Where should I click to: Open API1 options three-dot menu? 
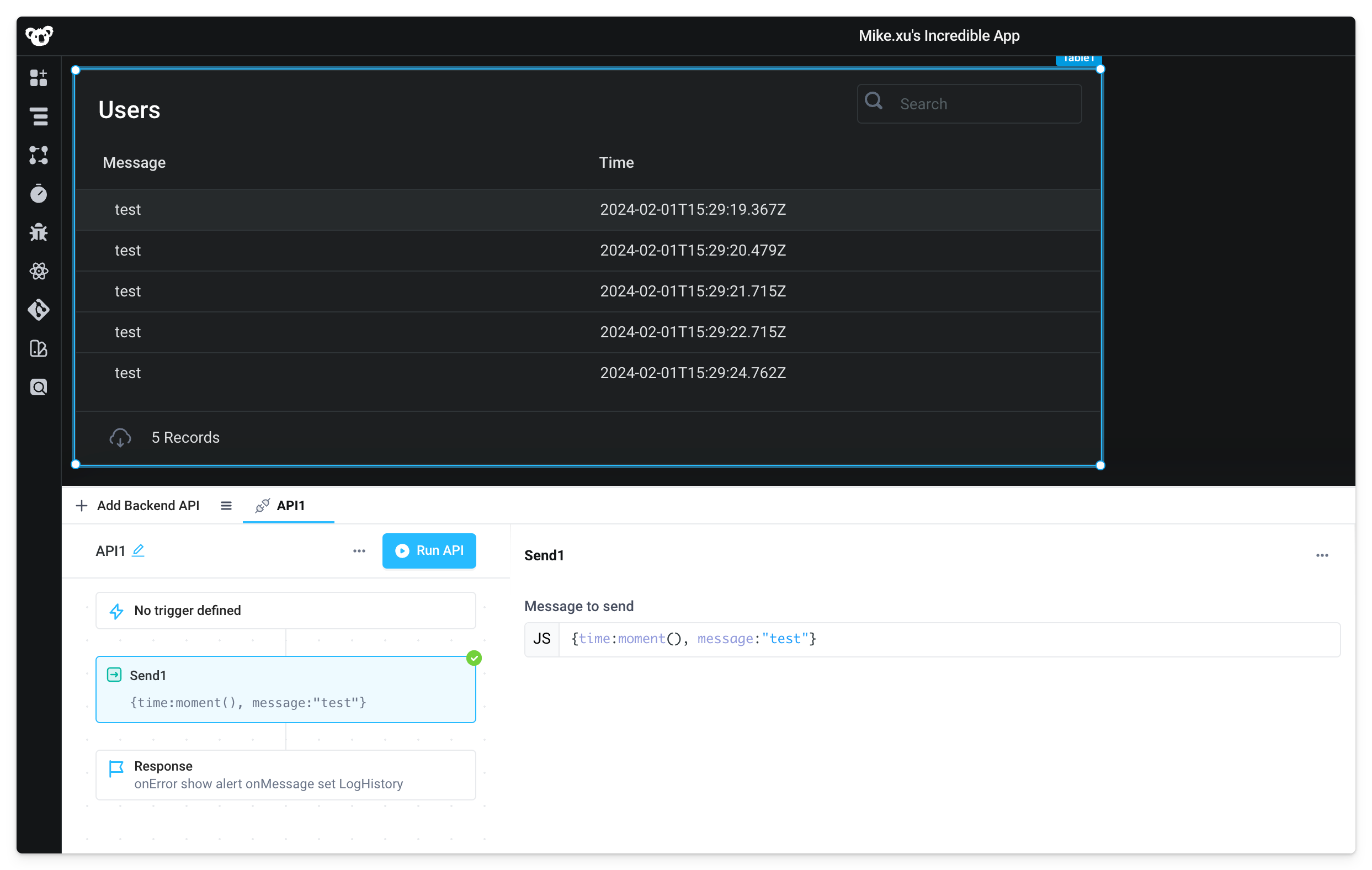[359, 551]
